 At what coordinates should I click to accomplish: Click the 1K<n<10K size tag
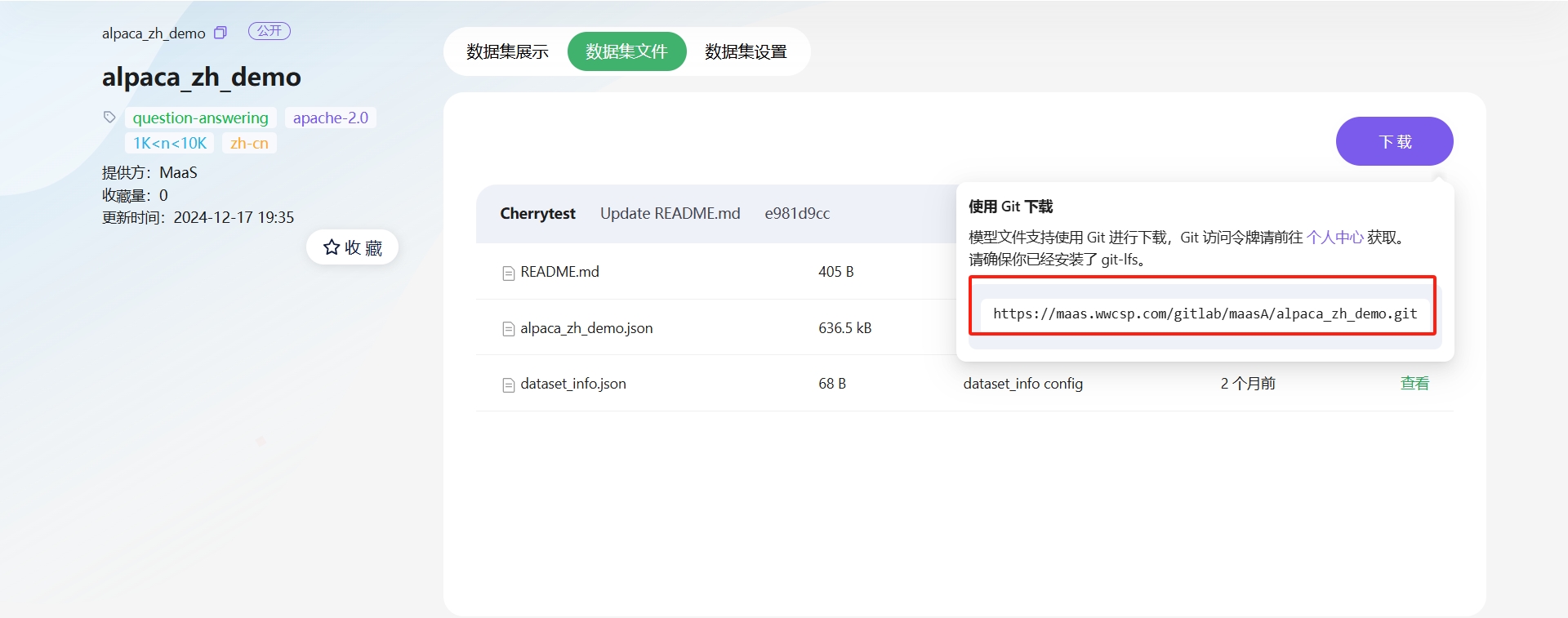[x=170, y=143]
